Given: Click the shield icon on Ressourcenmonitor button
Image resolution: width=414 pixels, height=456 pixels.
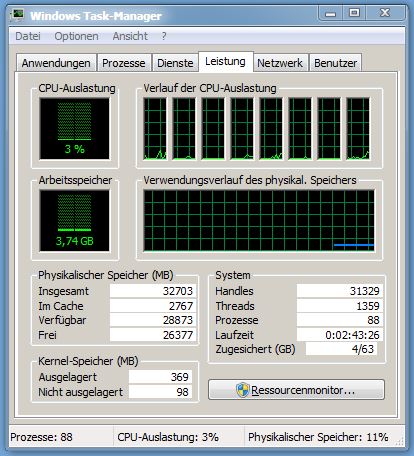Looking at the screenshot, I should pyautogui.click(x=242, y=390).
